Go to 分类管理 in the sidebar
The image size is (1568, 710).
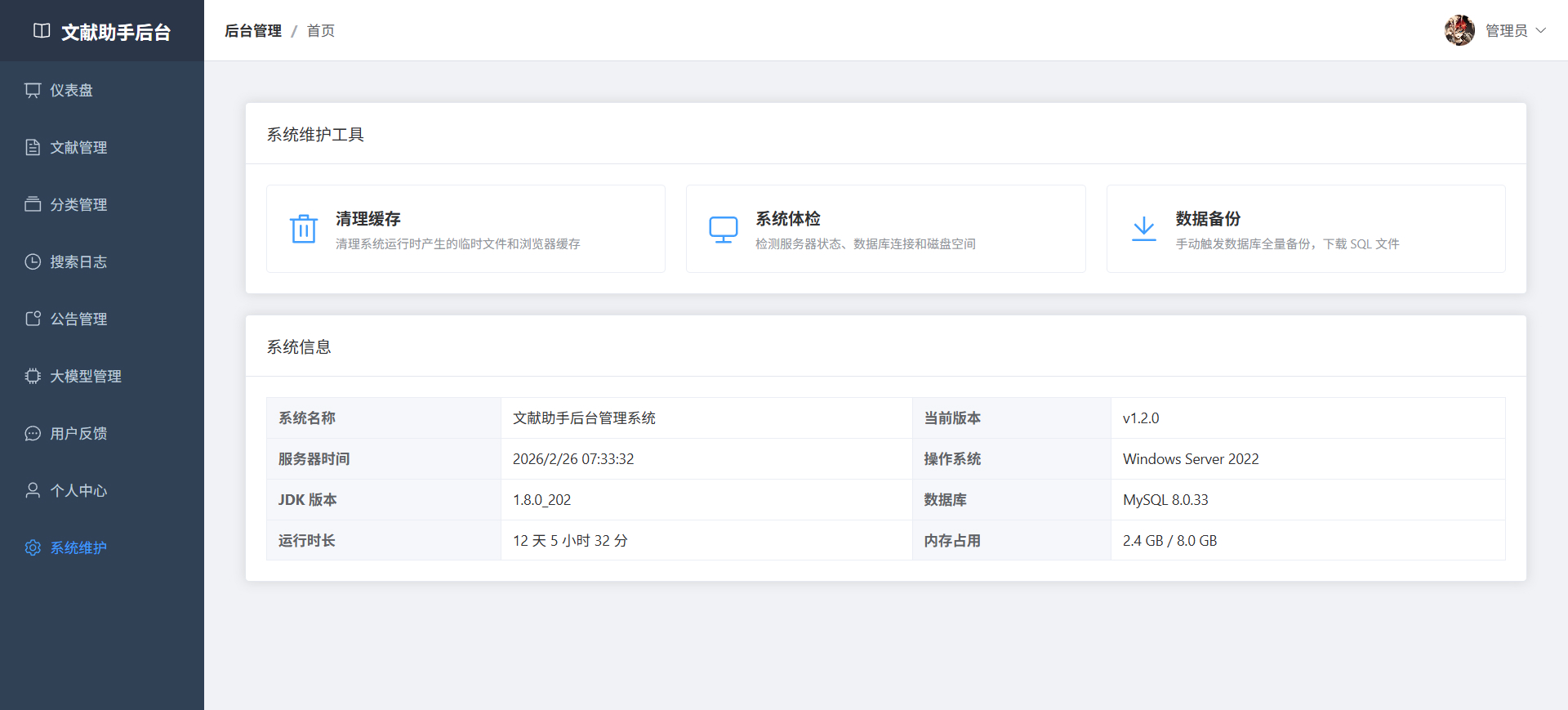pos(102,204)
